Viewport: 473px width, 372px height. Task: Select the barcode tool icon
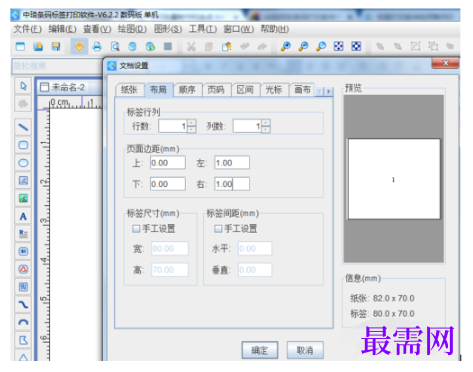tap(23, 251)
